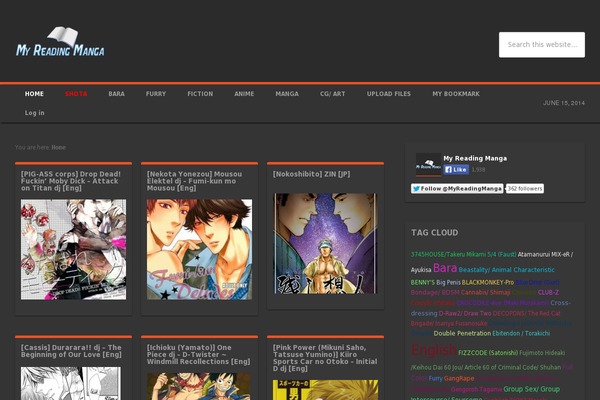600x400 pixels.
Task: Open the CG/ ART menu item
Action: pos(333,94)
